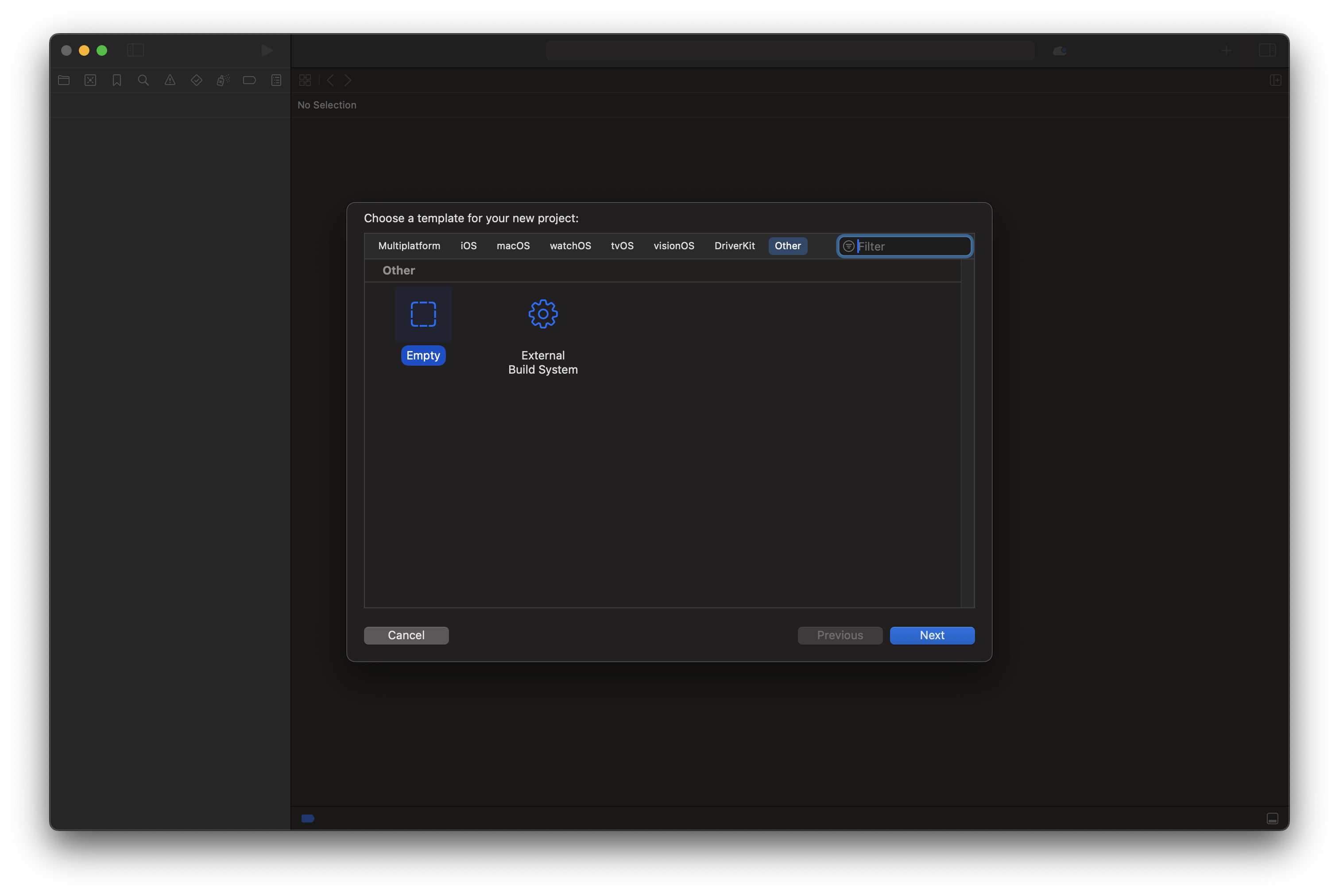1339x896 pixels.
Task: Select the External Build System template
Action: click(x=543, y=337)
